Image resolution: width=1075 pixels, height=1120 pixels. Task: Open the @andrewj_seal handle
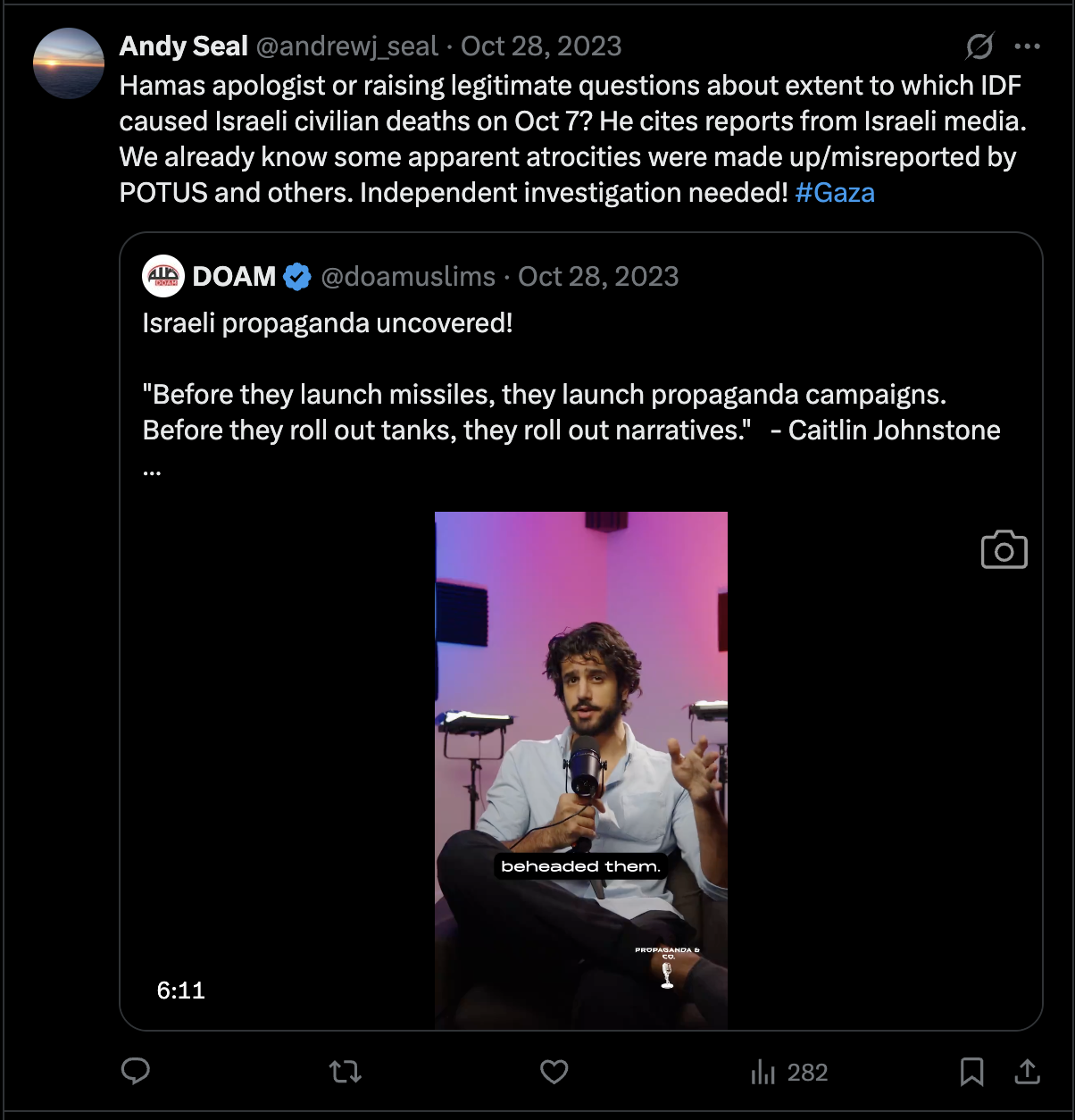pos(347,46)
